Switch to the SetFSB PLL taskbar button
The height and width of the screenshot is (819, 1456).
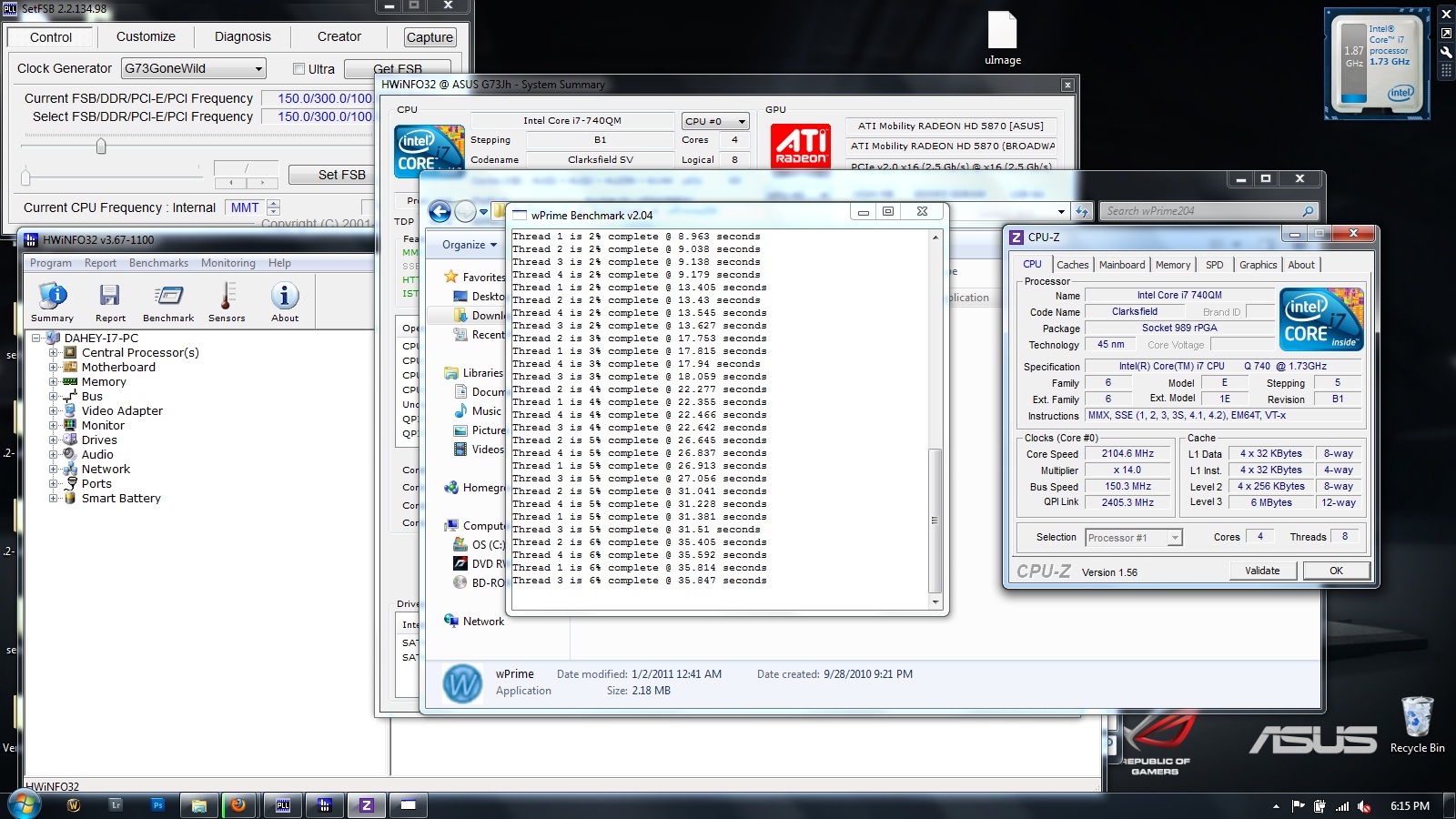tap(283, 805)
